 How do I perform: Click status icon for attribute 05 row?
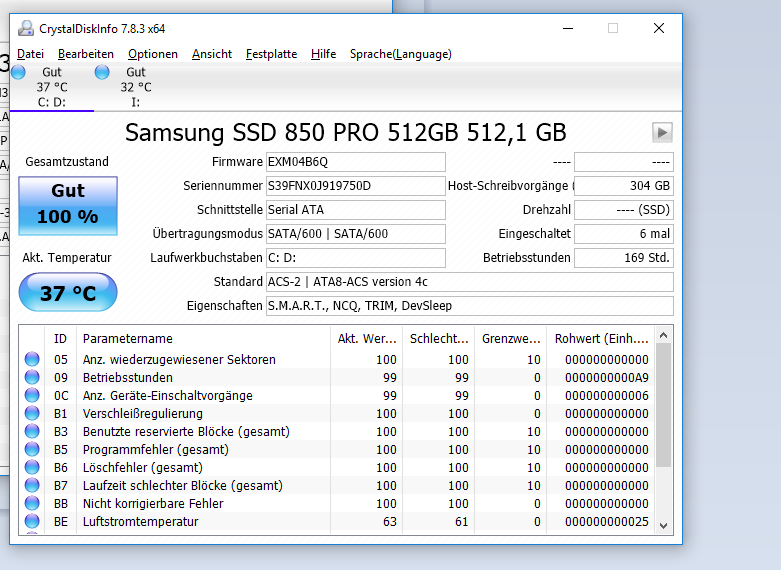[32, 359]
